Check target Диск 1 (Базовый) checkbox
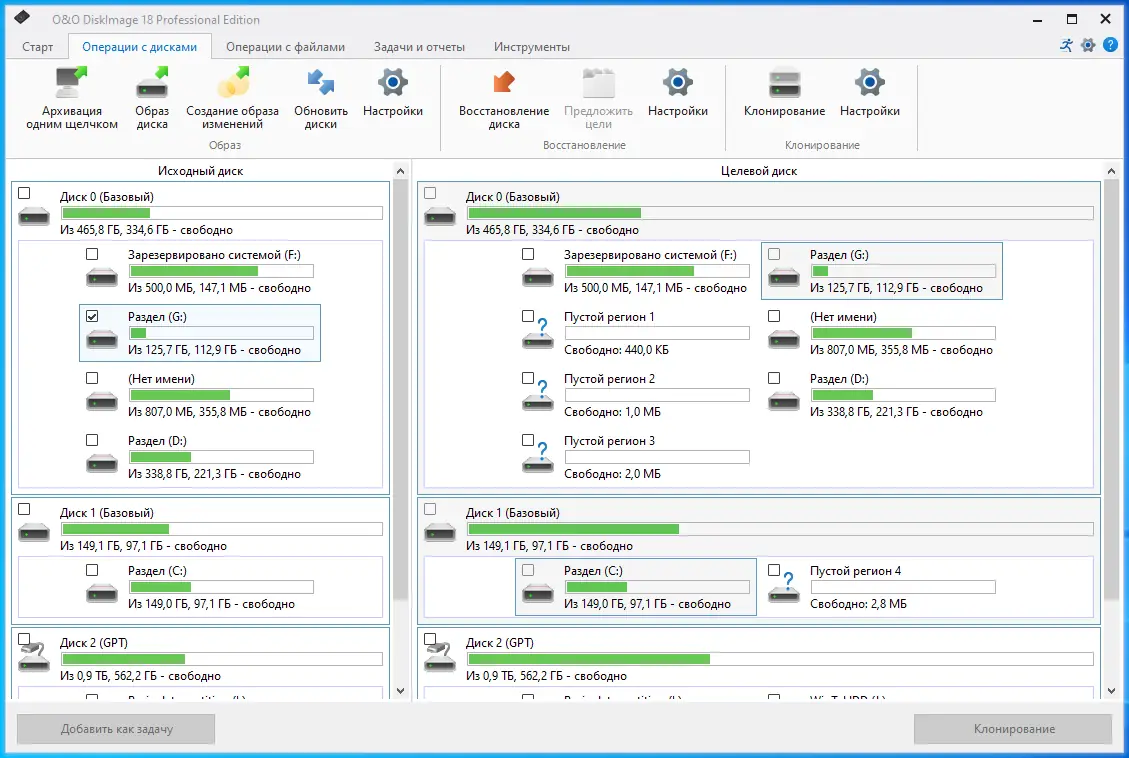Screen dimensions: 1129x758 (x=431, y=509)
